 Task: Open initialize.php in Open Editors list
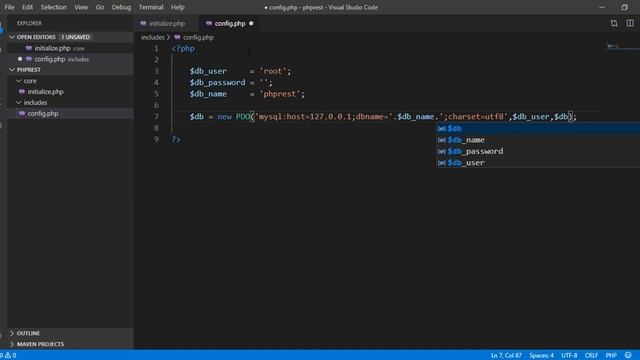(71, 48)
